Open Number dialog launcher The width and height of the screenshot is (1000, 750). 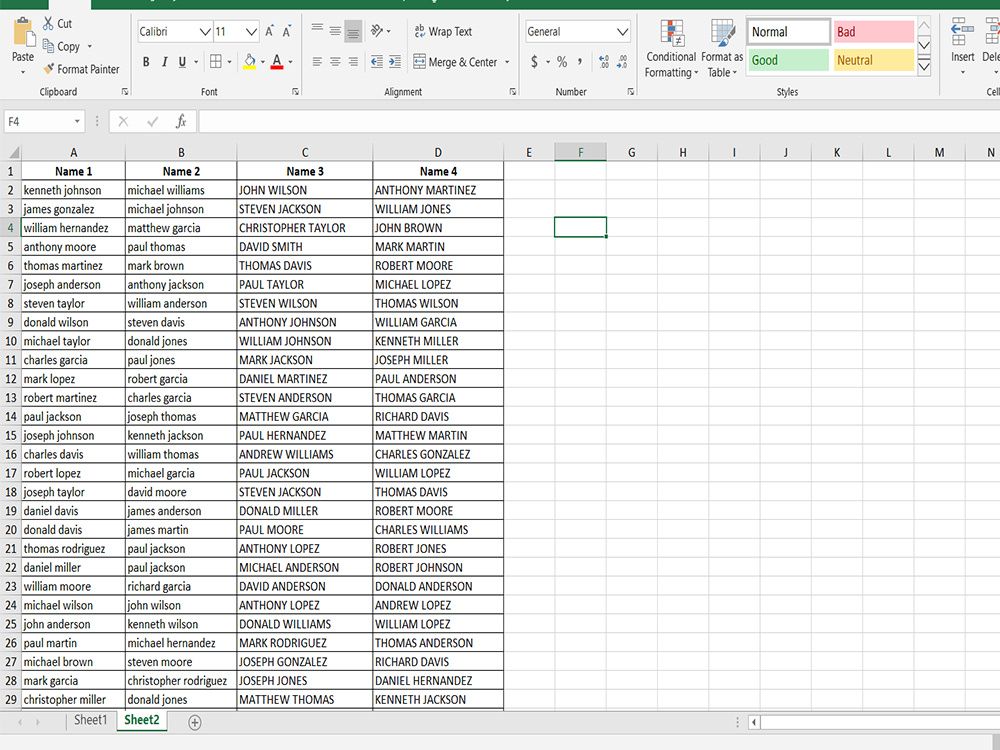tap(631, 92)
